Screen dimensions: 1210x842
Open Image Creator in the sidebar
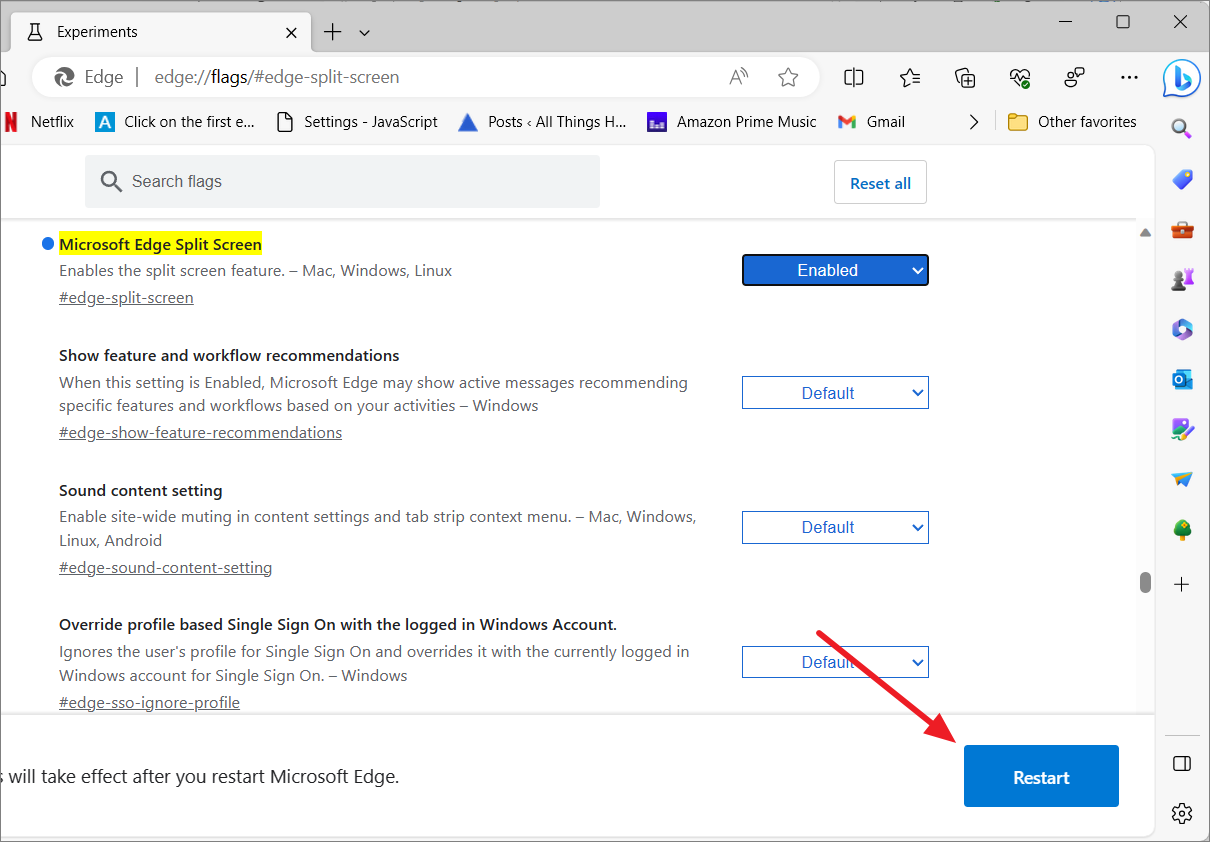click(x=1182, y=429)
